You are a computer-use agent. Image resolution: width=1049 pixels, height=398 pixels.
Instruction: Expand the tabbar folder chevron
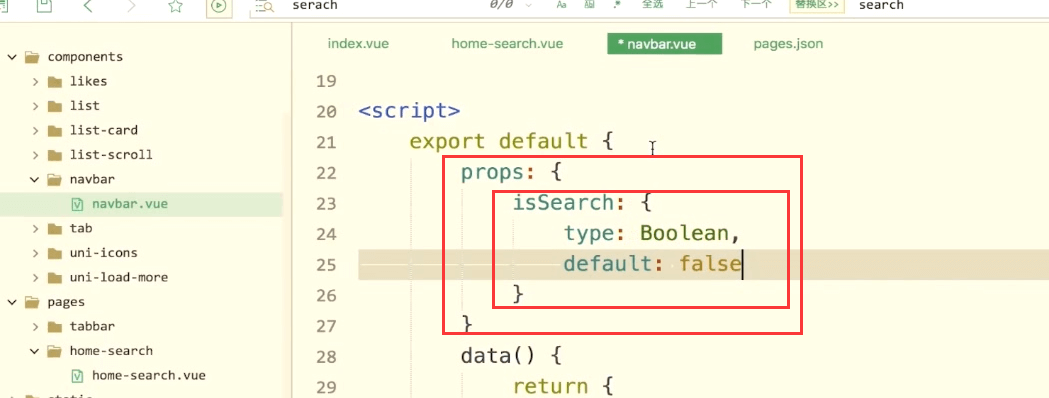(x=35, y=326)
